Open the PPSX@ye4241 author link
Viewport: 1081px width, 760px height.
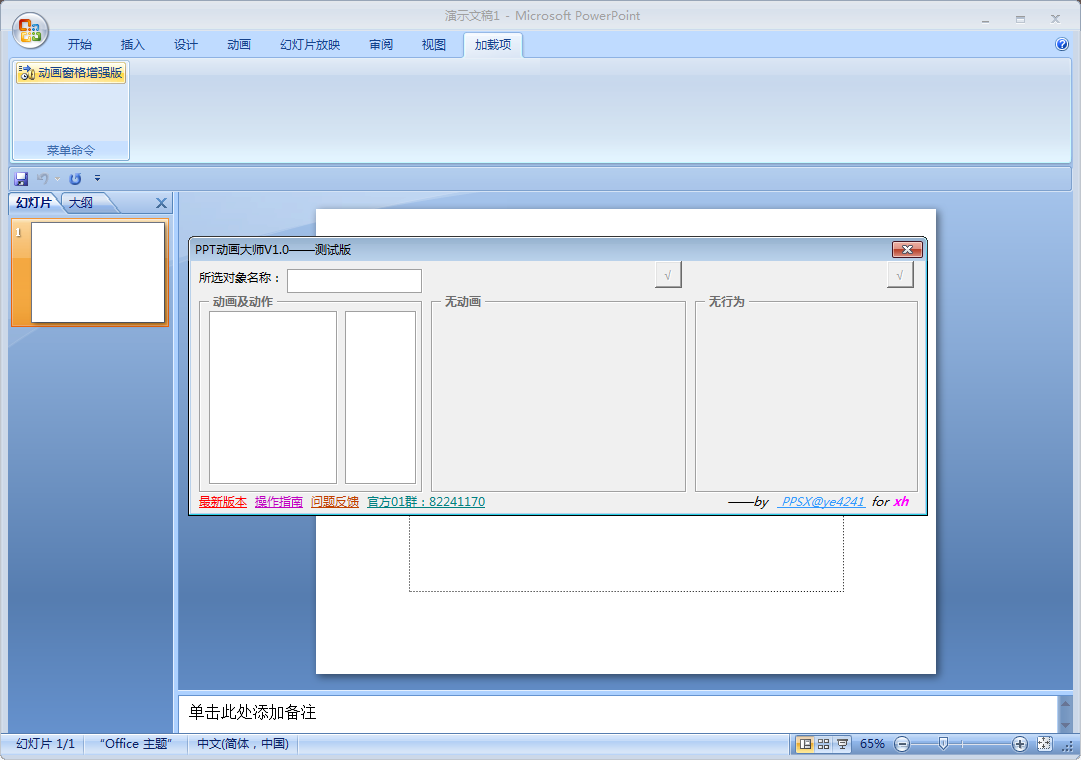821,501
